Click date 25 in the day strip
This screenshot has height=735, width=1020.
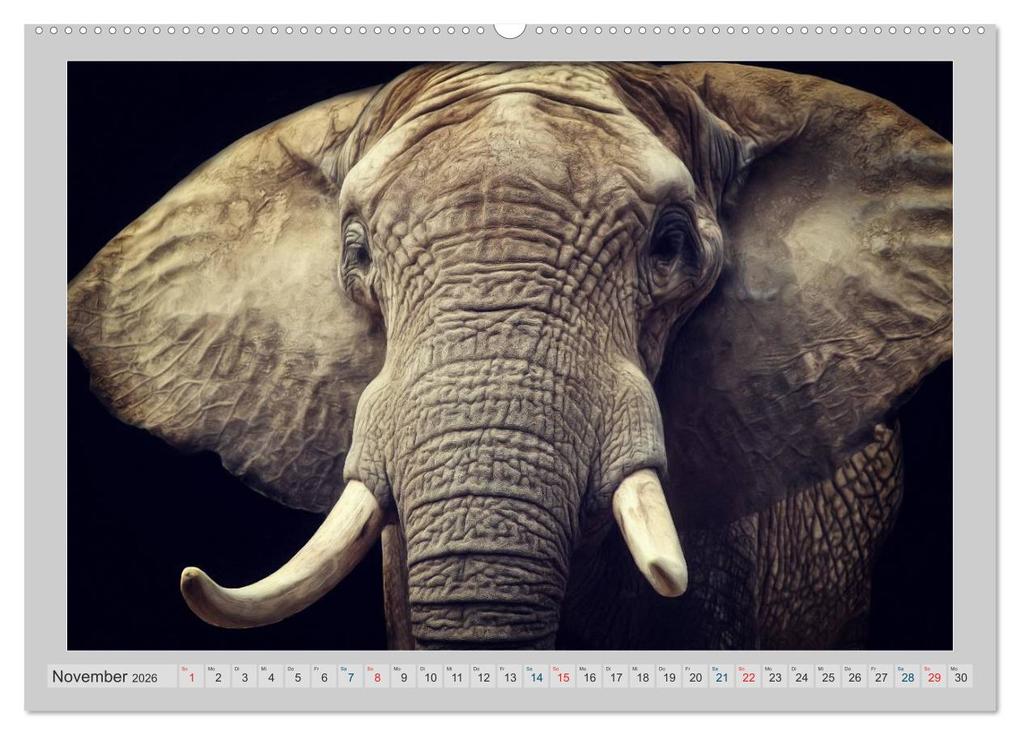click(827, 677)
